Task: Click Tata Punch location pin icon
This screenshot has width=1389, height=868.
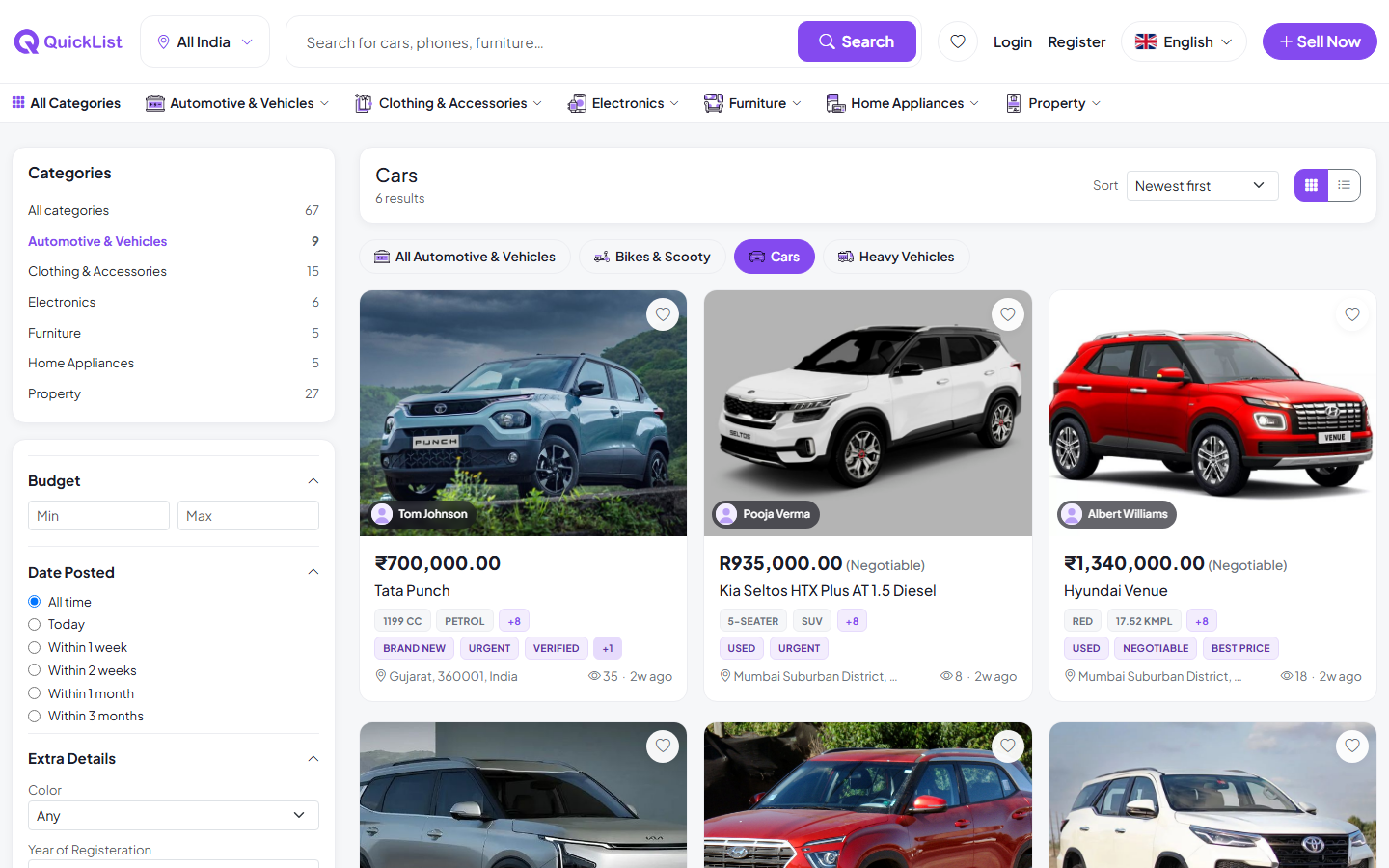Action: (381, 676)
